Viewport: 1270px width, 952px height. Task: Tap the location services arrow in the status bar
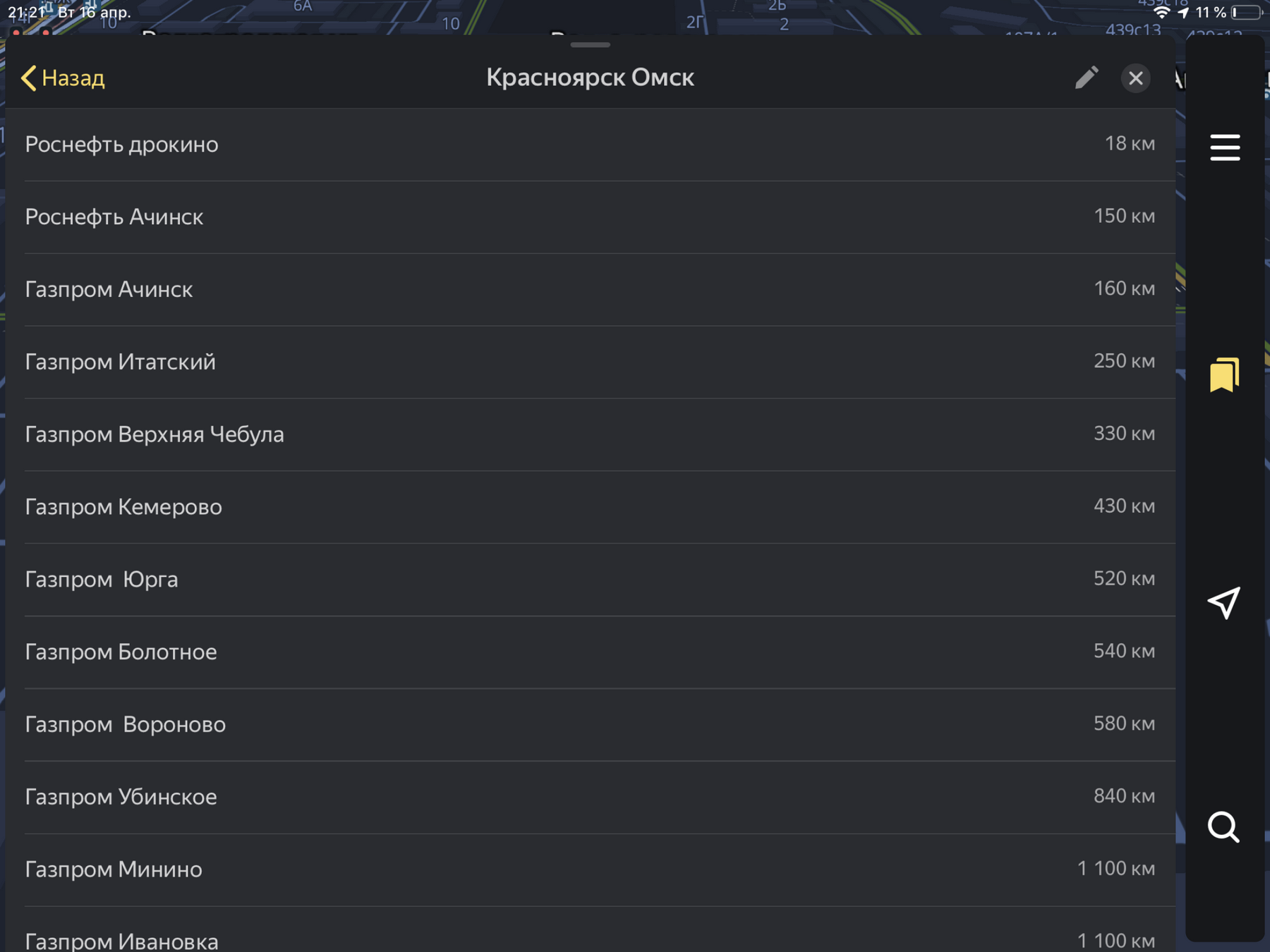pos(1183,12)
